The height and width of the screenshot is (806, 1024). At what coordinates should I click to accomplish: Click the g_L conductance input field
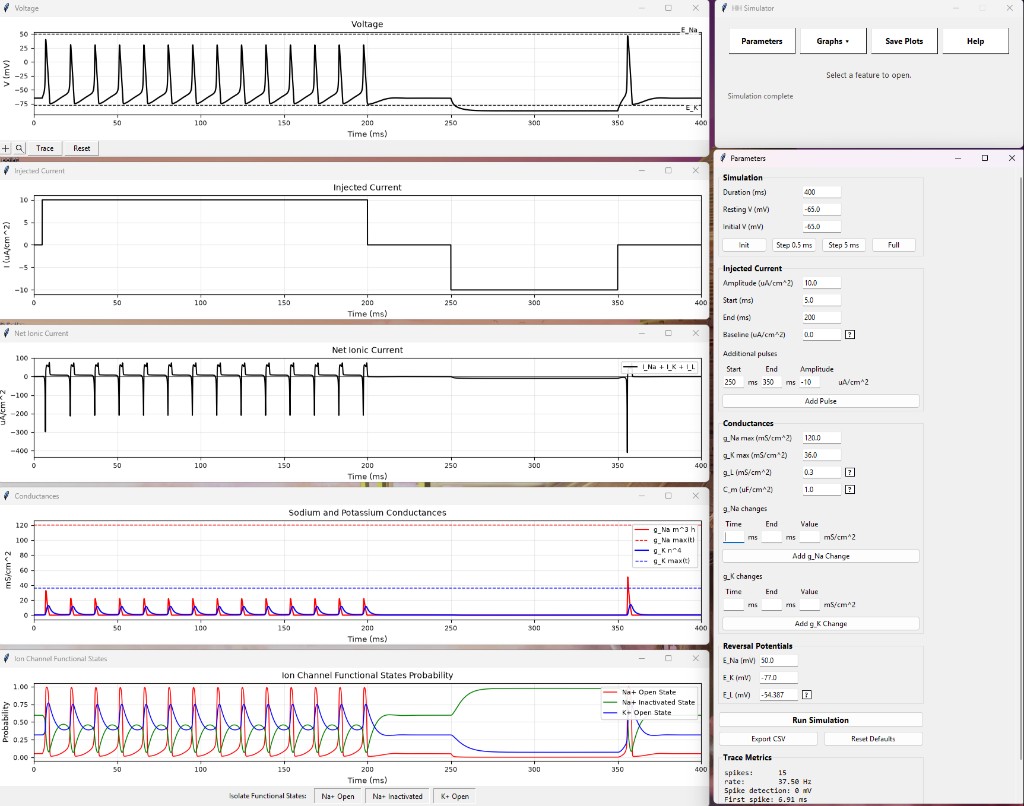821,472
